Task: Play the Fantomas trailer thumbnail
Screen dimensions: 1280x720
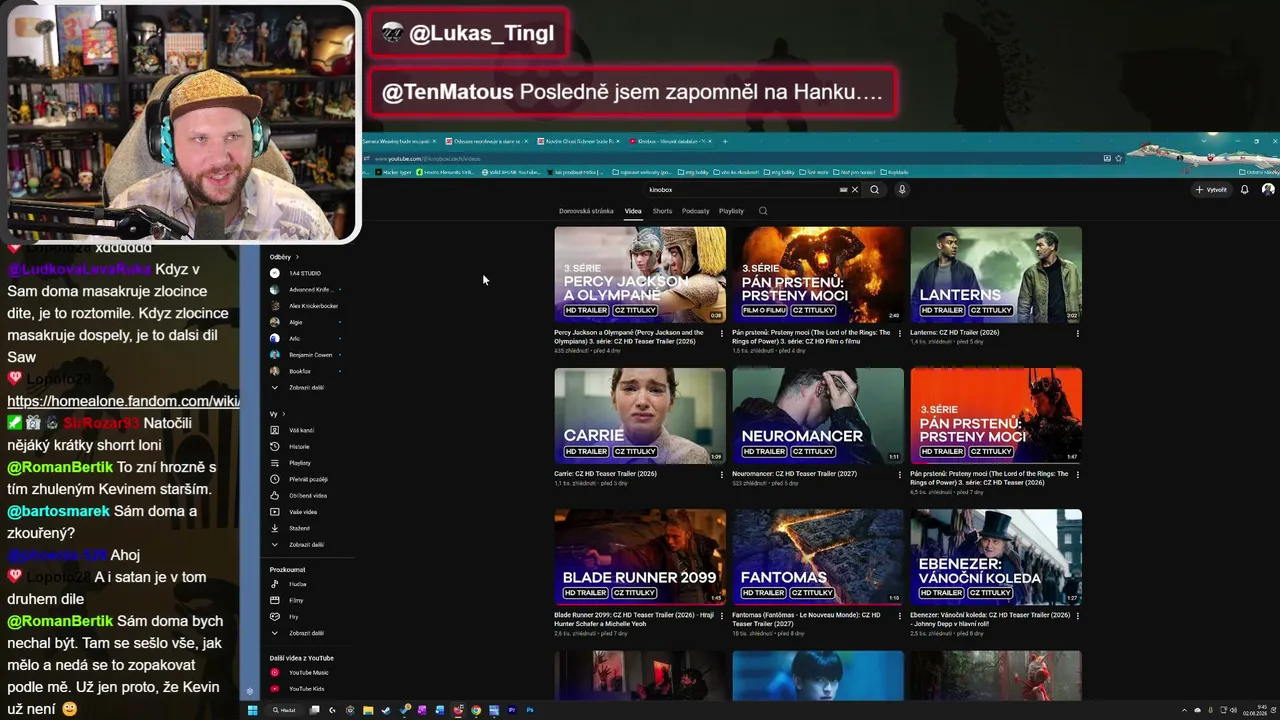Action: coord(818,557)
